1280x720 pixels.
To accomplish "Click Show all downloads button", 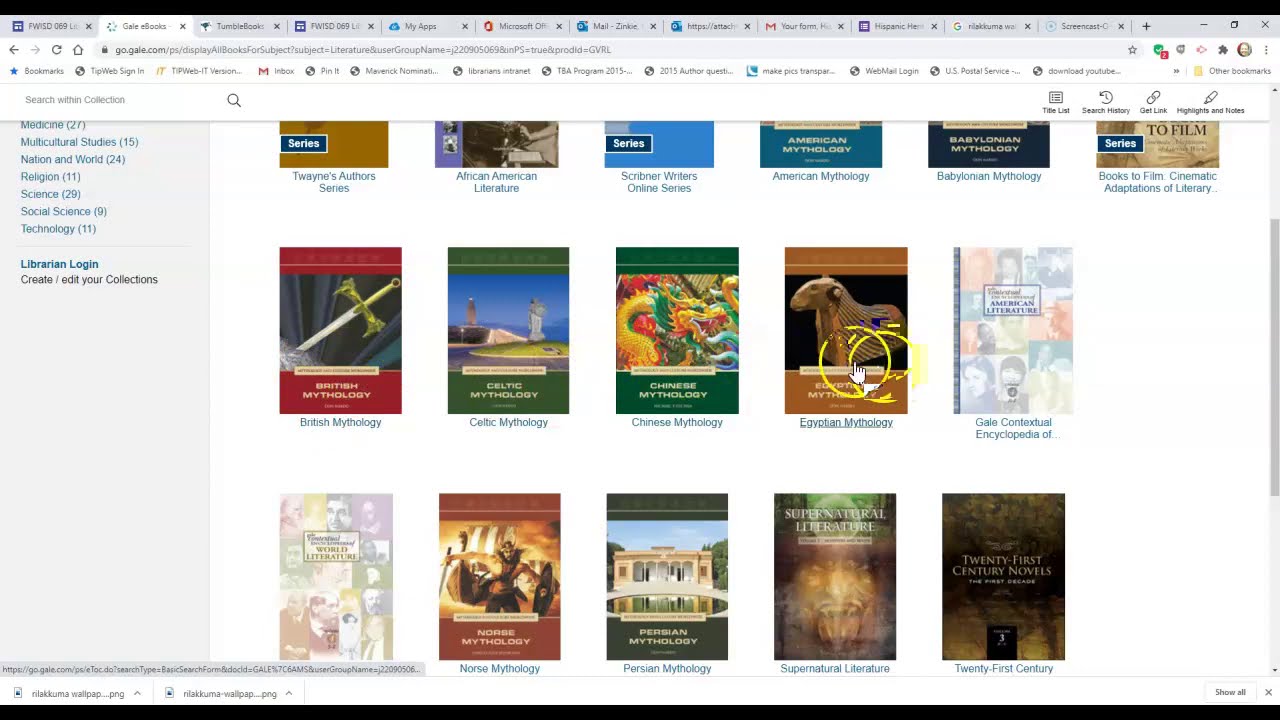I will coord(1230,692).
